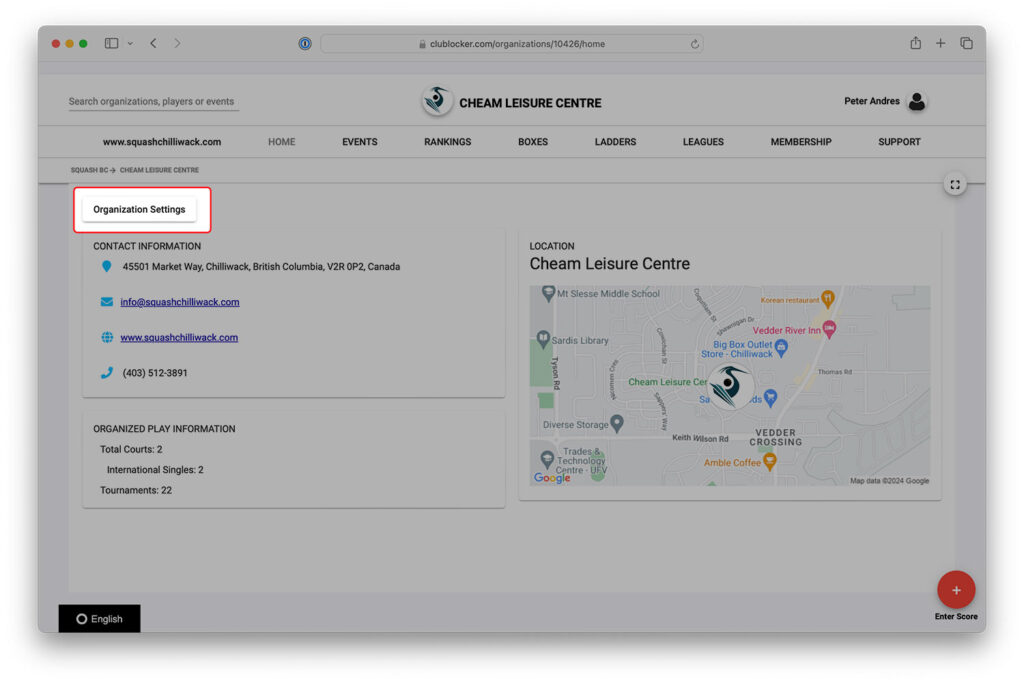
Task: Click the club marker on the map
Action: click(730, 386)
